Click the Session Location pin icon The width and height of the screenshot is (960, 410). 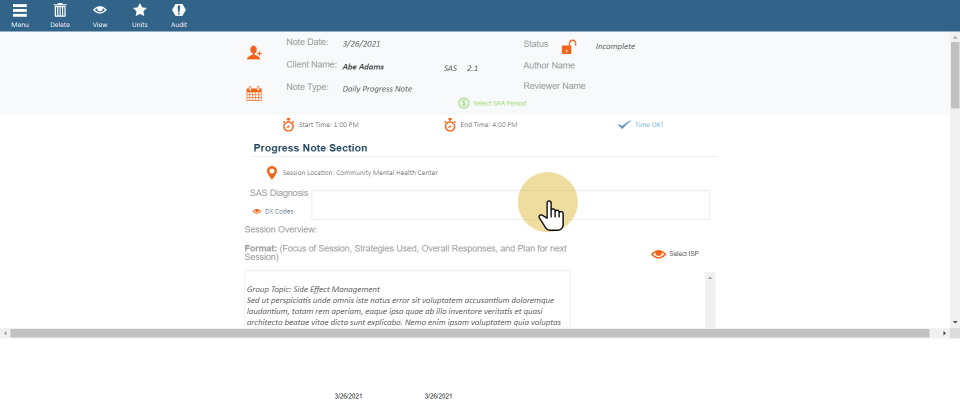pos(272,172)
